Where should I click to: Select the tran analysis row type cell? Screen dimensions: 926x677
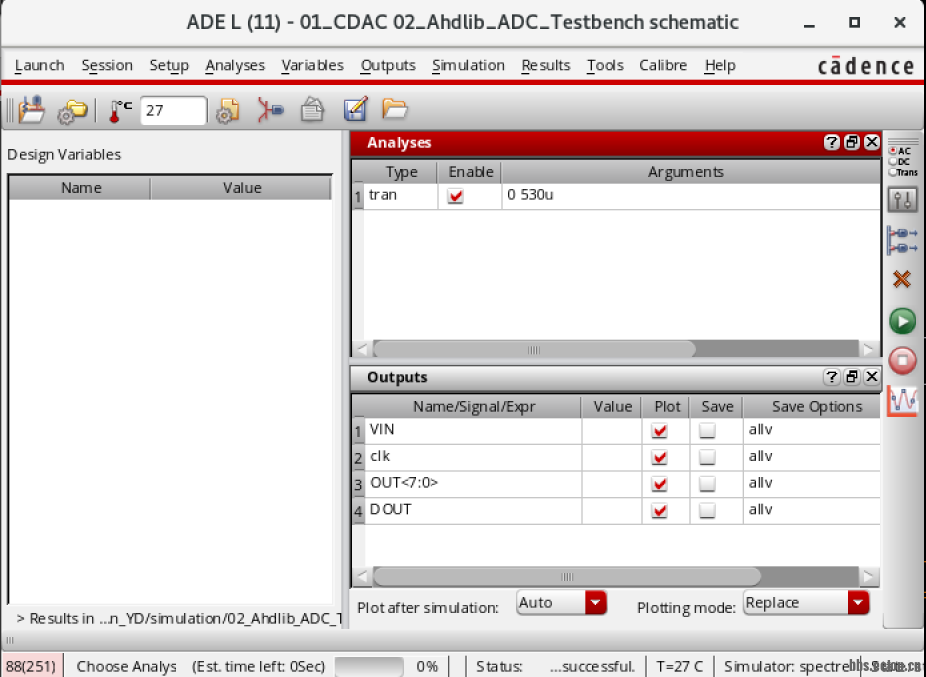[x=401, y=196]
